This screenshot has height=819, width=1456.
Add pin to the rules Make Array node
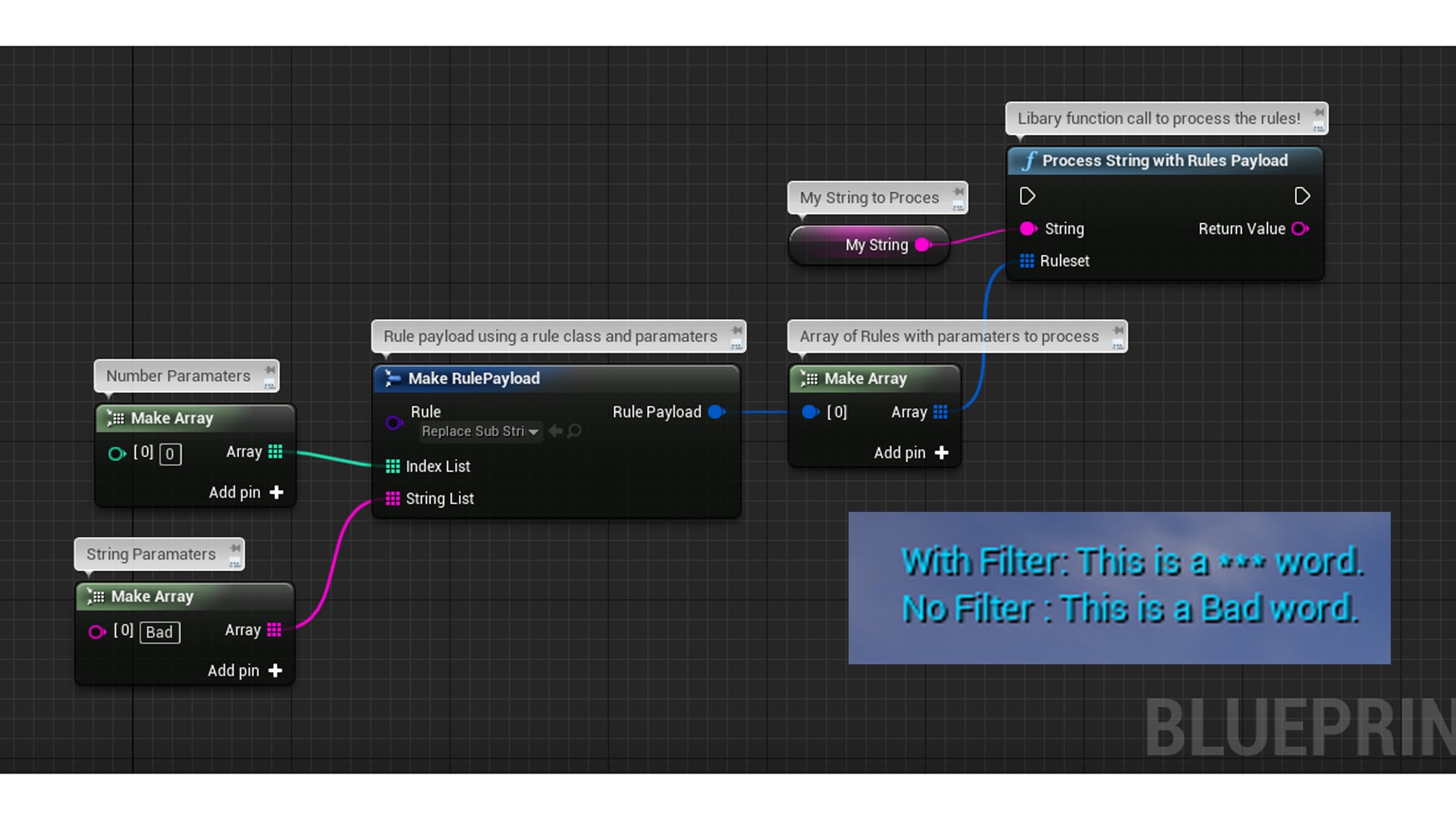pos(911,453)
